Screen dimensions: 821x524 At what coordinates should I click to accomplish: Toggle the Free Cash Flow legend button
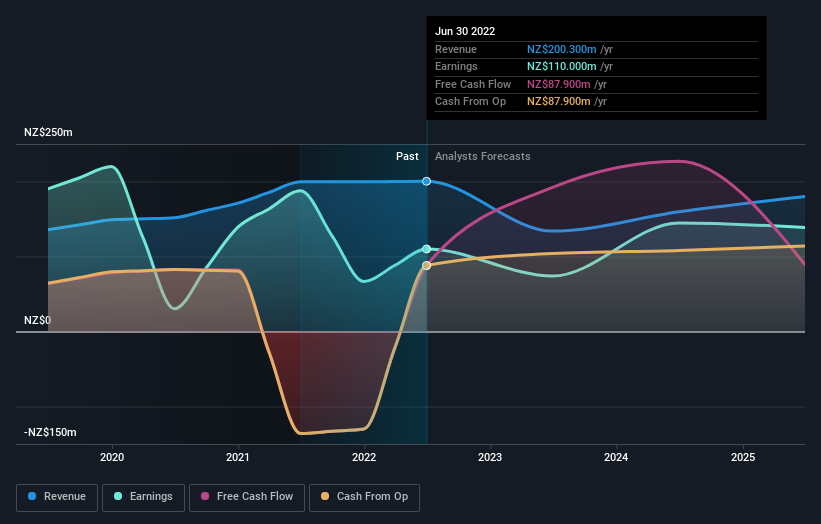tap(247, 497)
